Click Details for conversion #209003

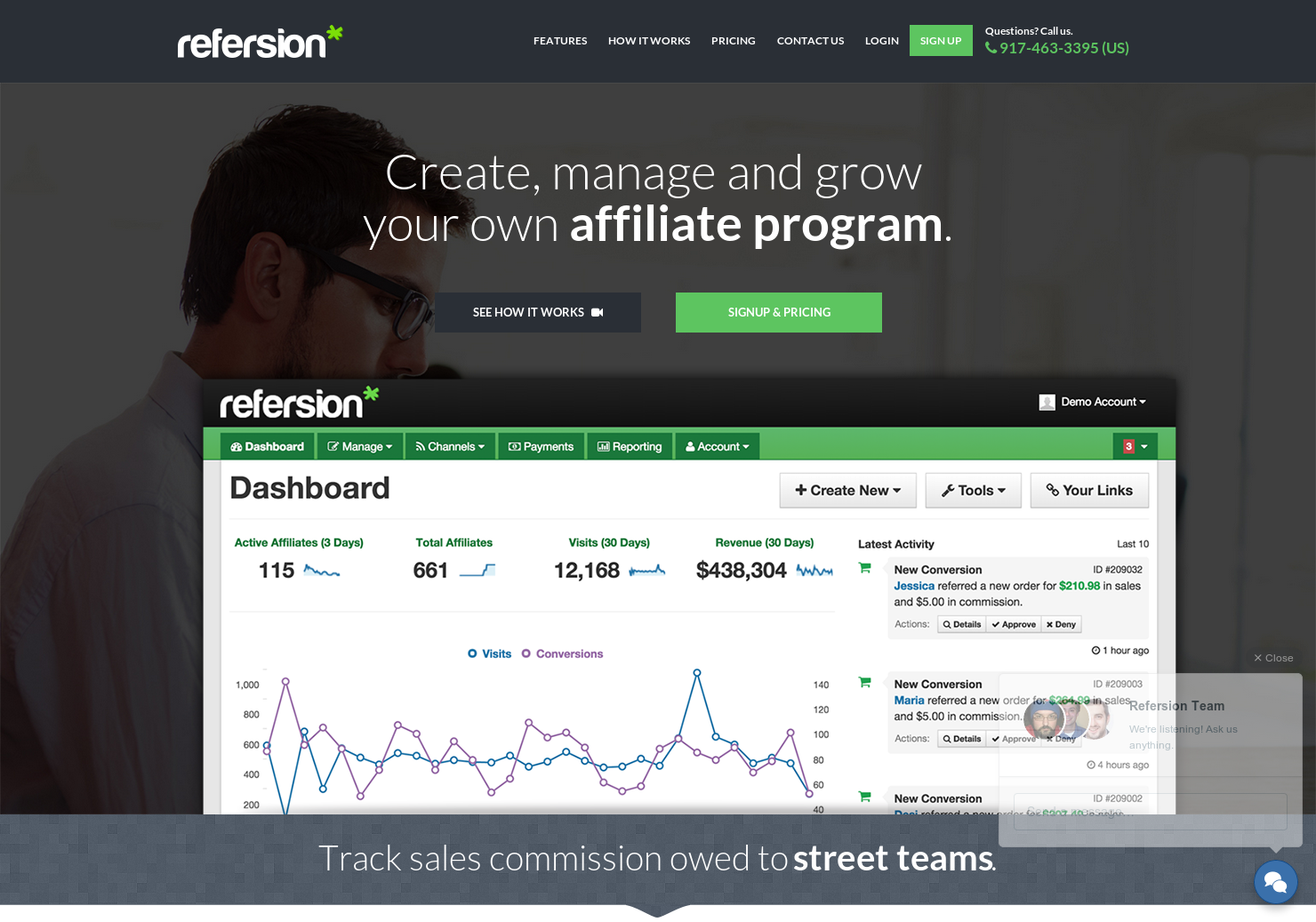coord(962,739)
